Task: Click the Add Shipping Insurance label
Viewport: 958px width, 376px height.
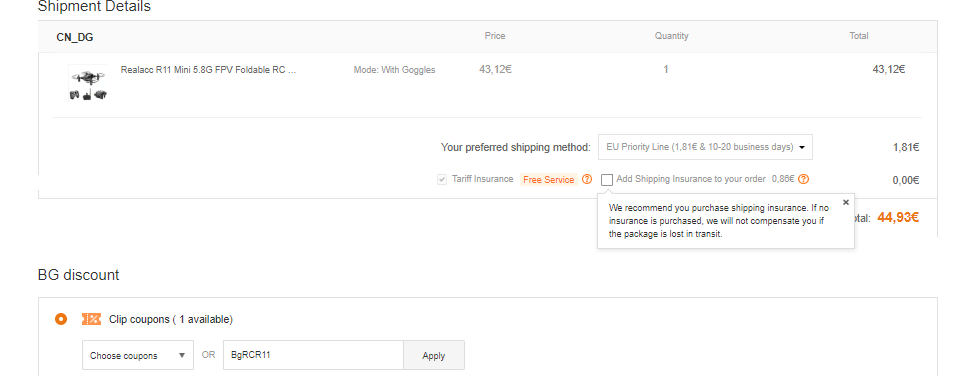Action: tap(691, 179)
